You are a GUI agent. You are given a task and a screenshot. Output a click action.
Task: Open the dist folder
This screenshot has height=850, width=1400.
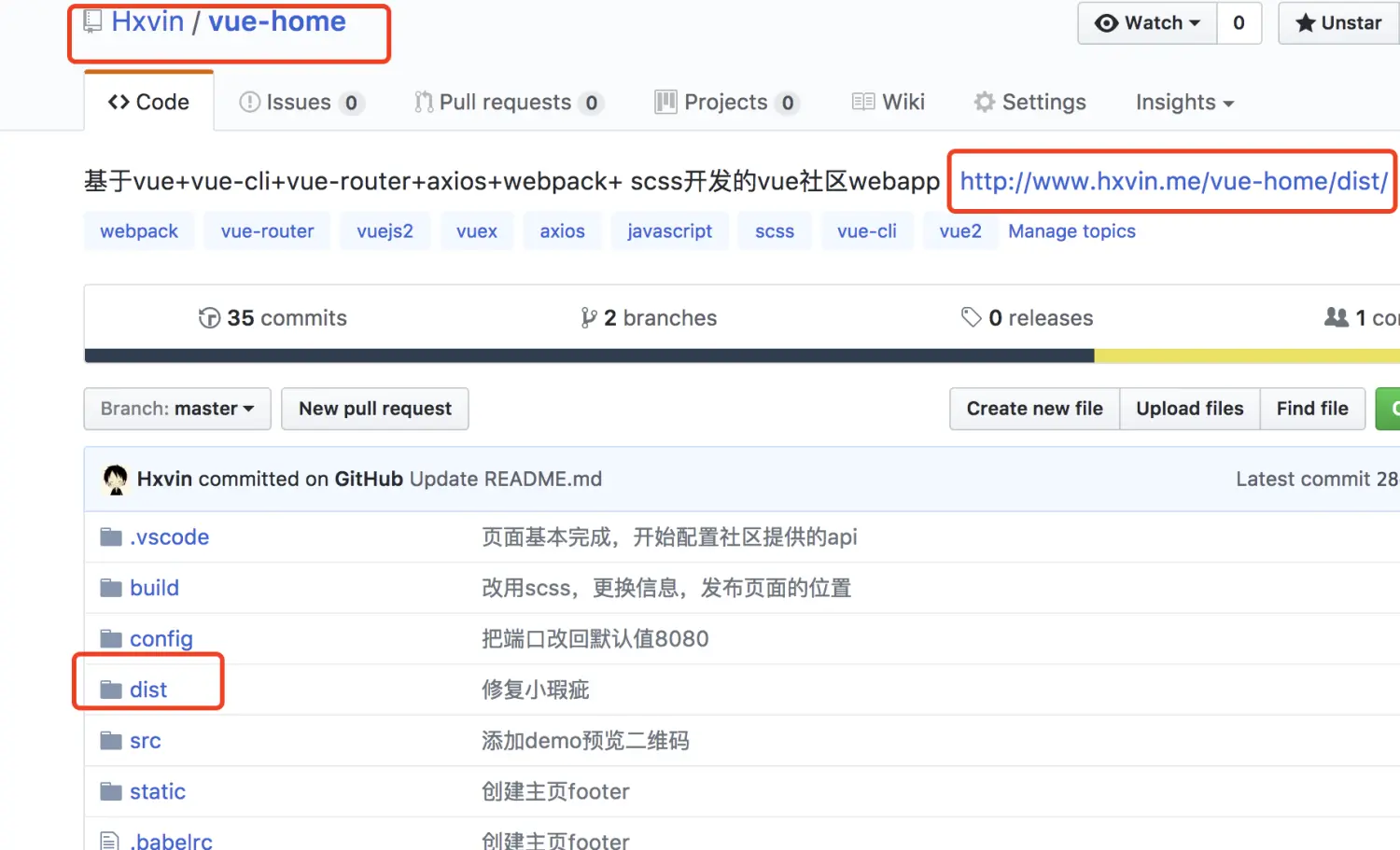pyautogui.click(x=148, y=690)
